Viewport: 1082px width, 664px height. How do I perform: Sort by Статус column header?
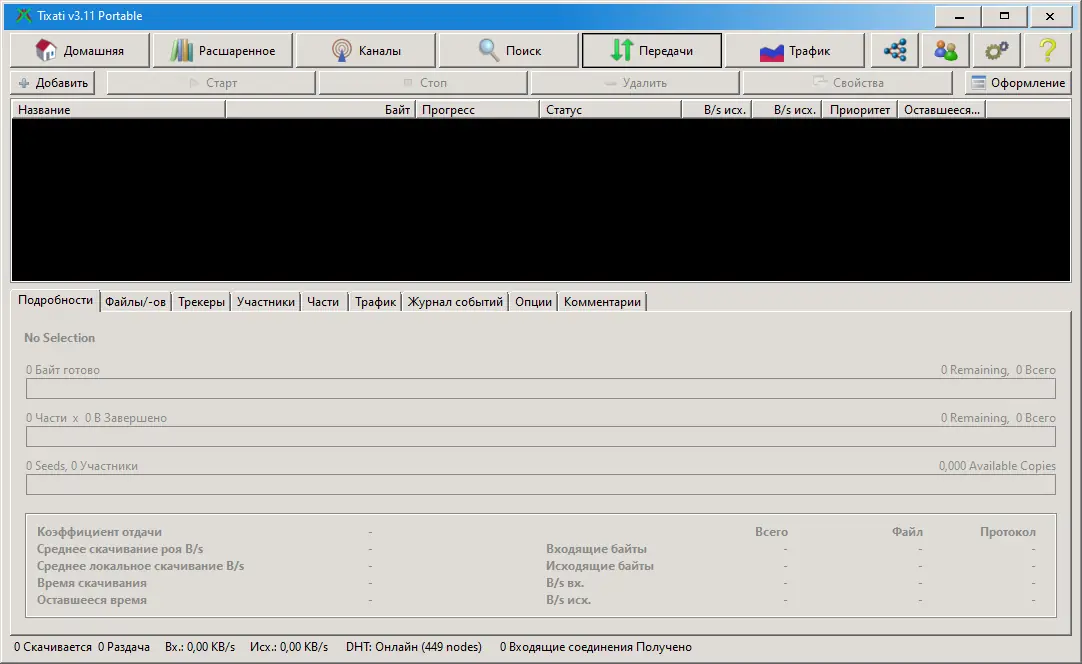coord(610,110)
